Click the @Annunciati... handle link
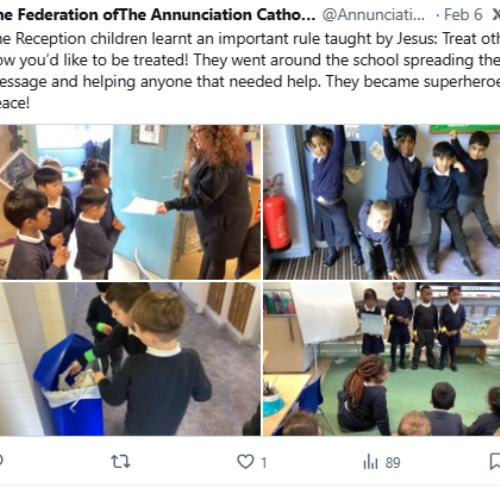 click(x=373, y=15)
